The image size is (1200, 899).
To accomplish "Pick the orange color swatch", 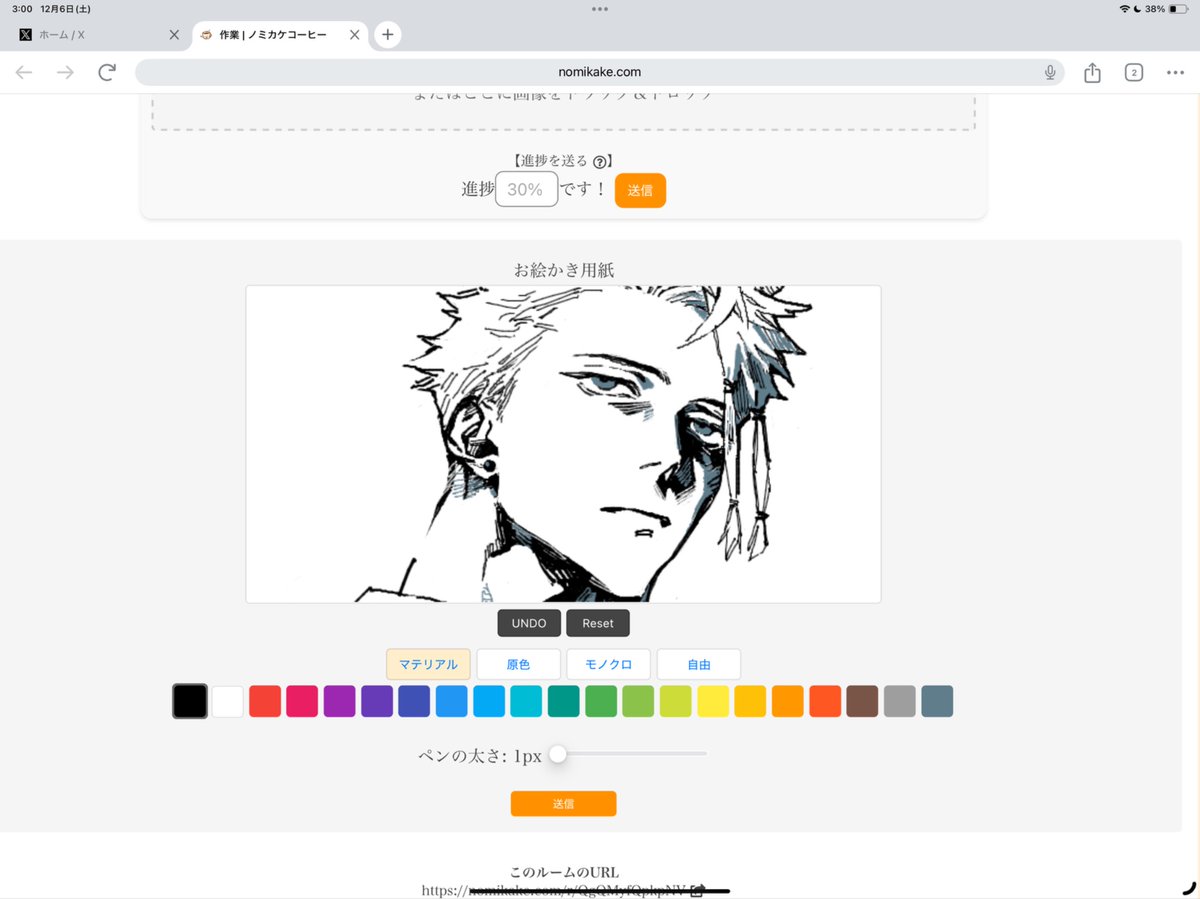I will (788, 701).
